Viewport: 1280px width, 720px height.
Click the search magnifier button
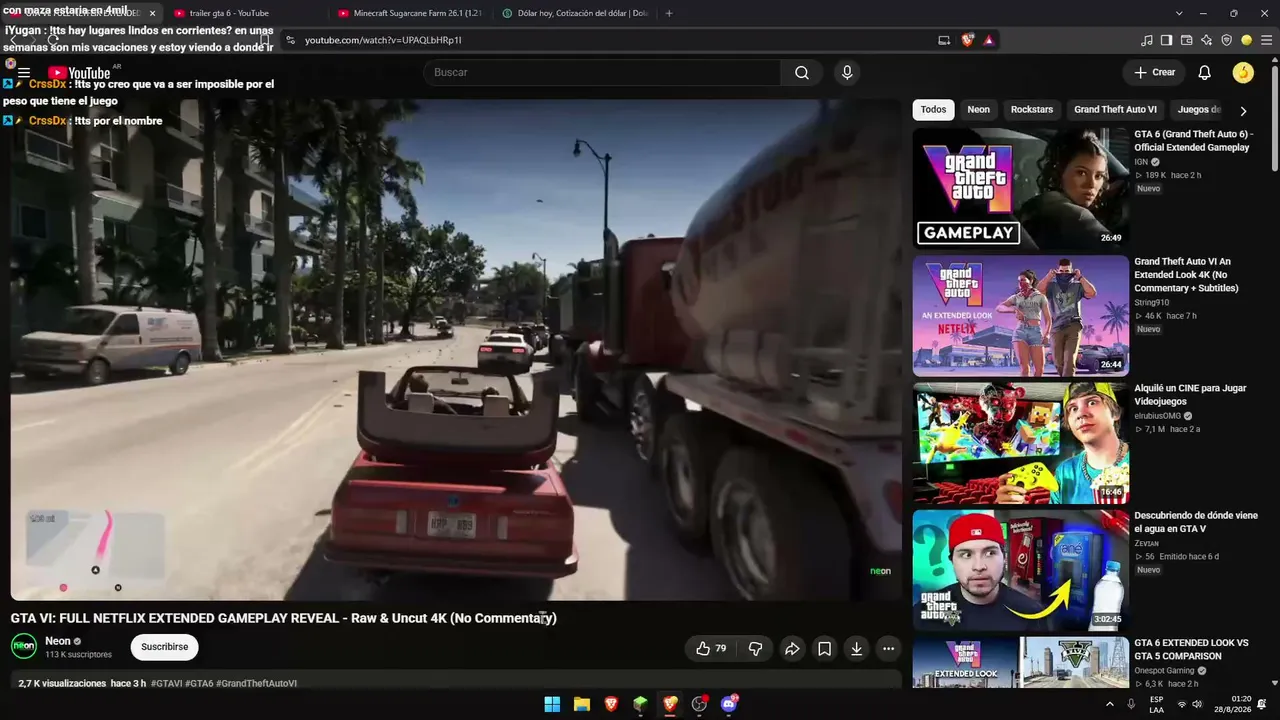pos(802,73)
